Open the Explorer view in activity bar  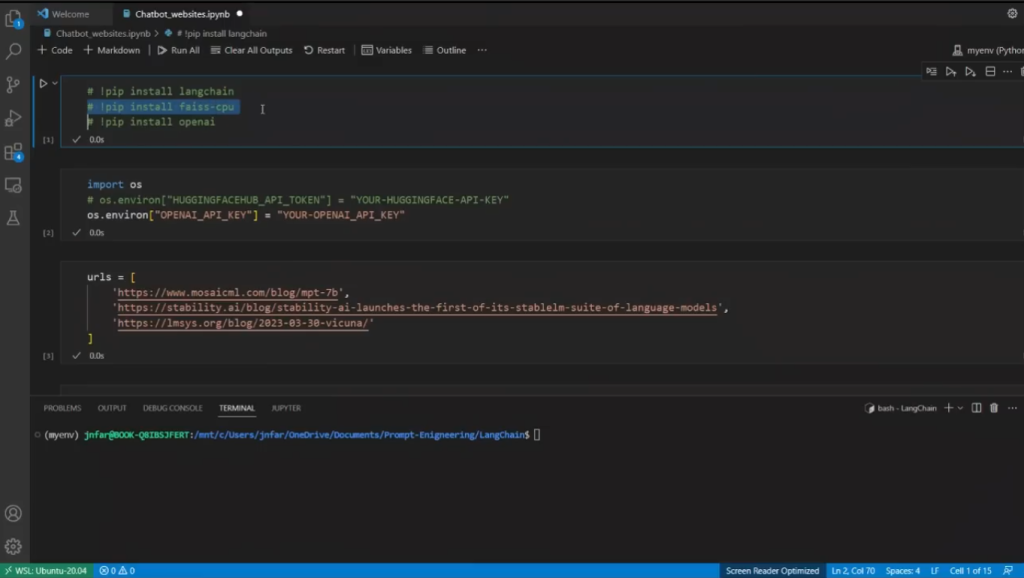coord(13,17)
